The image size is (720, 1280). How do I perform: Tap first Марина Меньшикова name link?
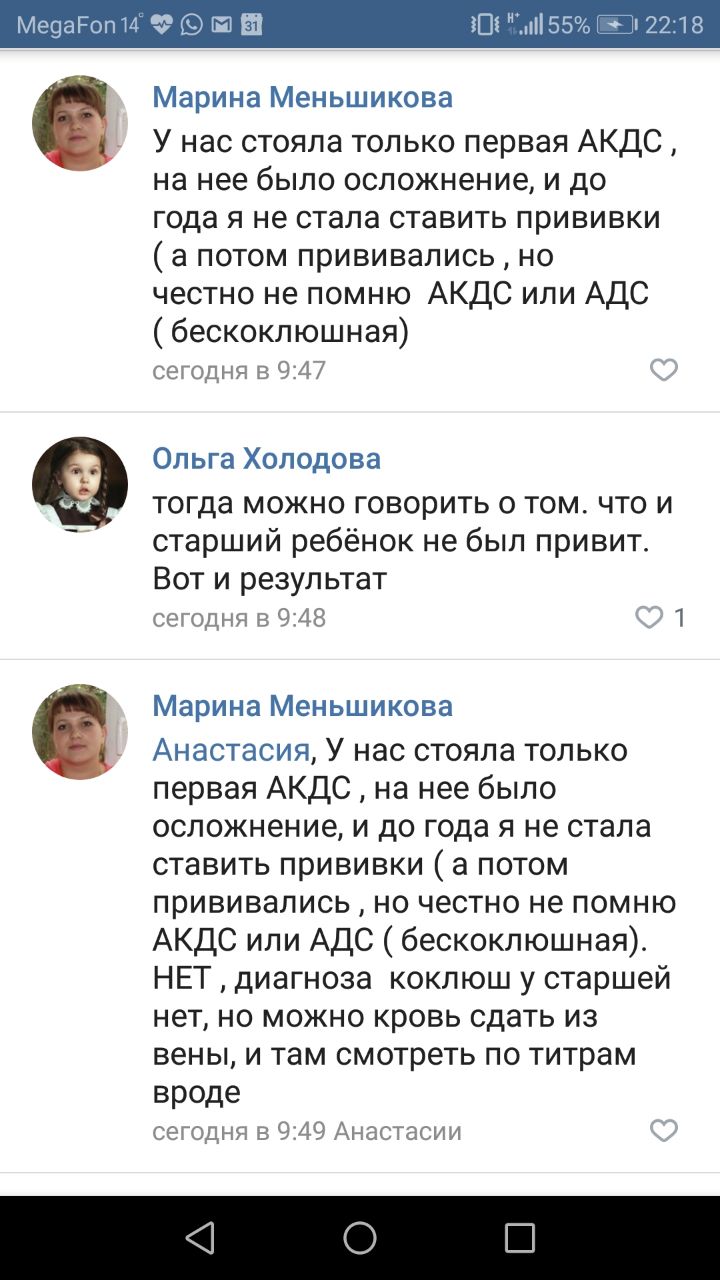pos(302,97)
